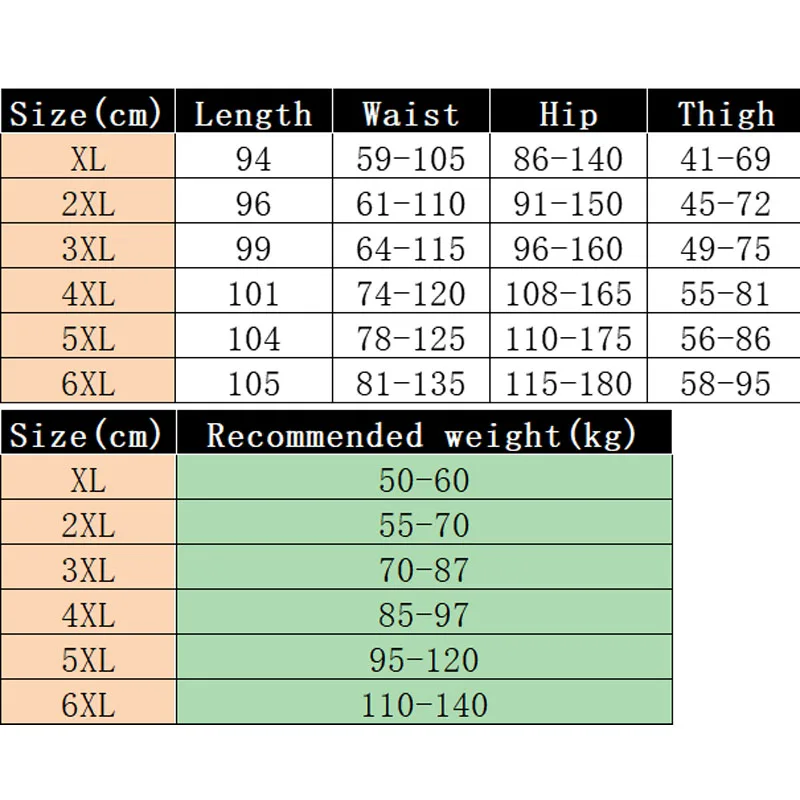
Task: Select the 110-140 weight range cell
Action: click(x=424, y=702)
